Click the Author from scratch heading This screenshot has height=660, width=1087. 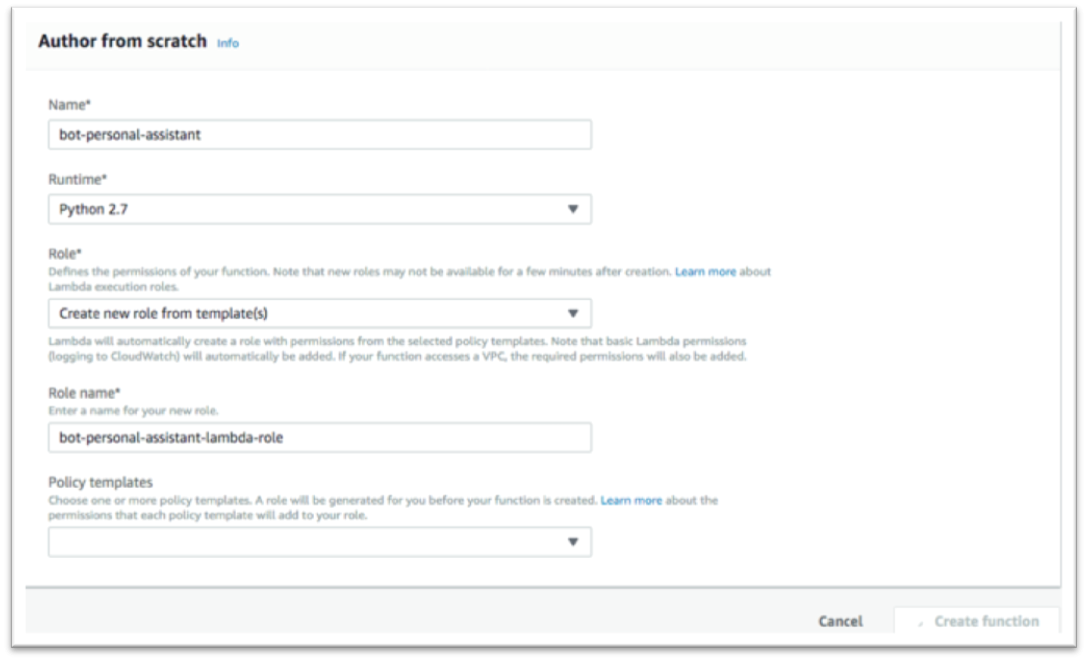(x=123, y=42)
